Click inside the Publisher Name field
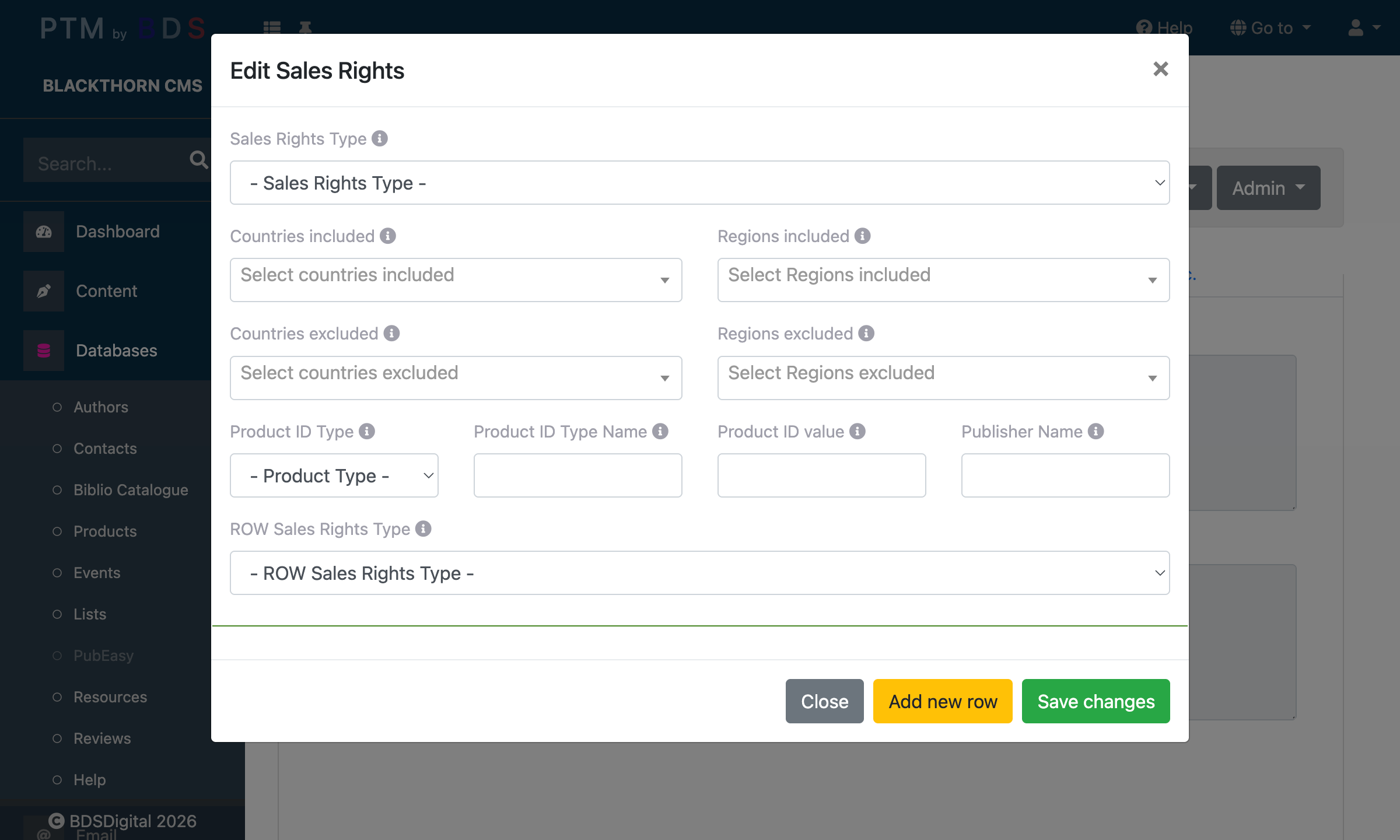Image resolution: width=1400 pixels, height=840 pixels. point(1065,475)
